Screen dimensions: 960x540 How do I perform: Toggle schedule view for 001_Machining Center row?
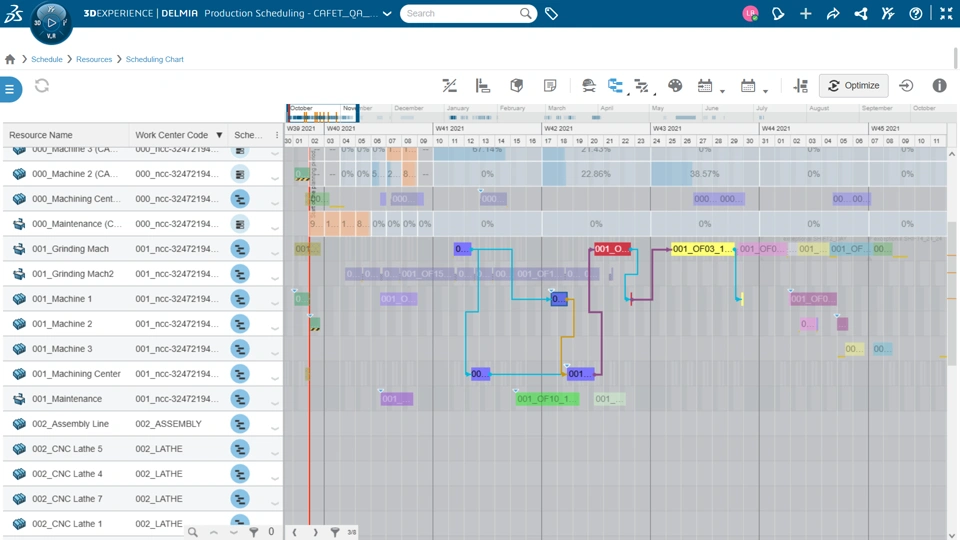pos(240,374)
